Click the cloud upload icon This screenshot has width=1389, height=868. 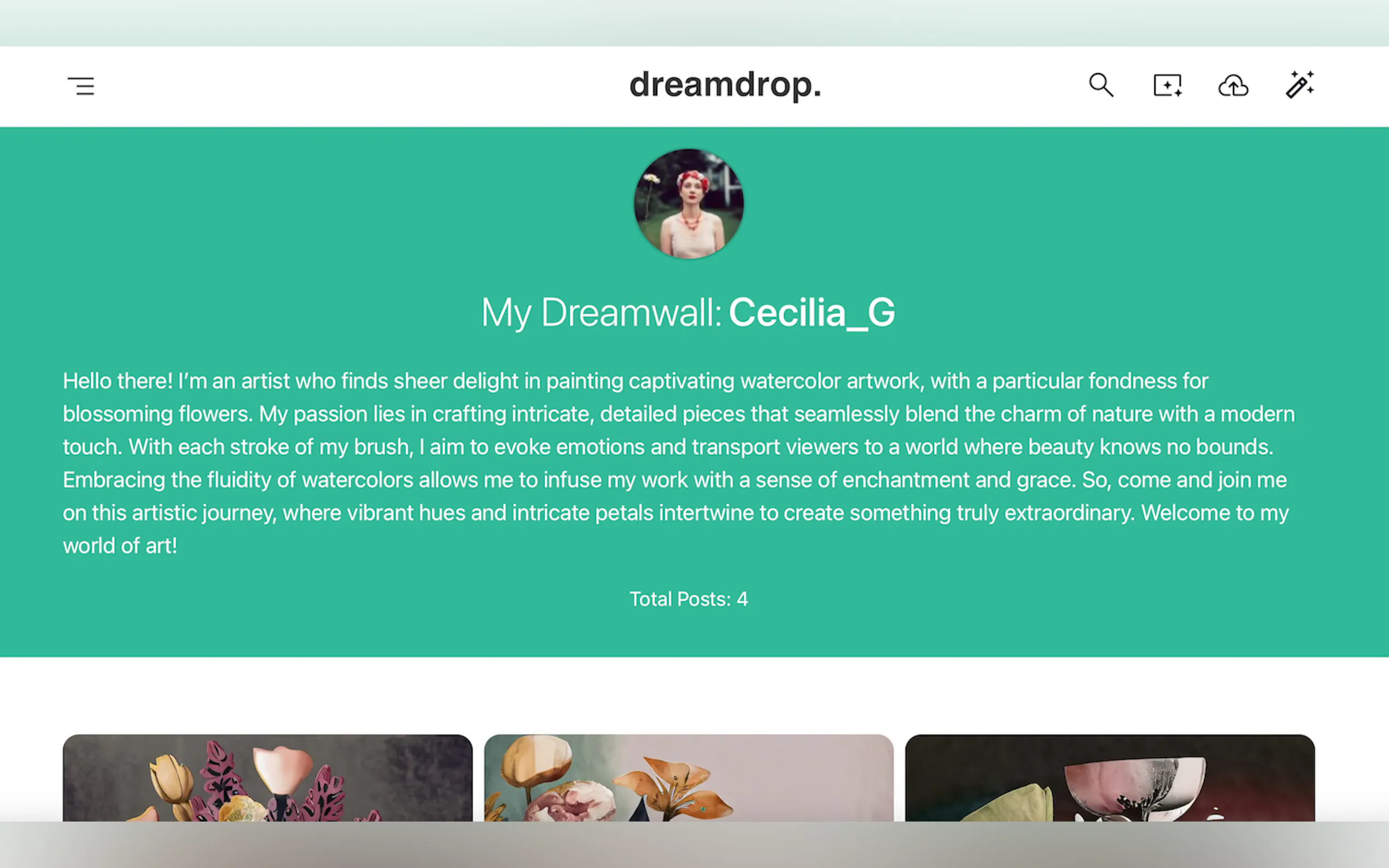tap(1233, 85)
